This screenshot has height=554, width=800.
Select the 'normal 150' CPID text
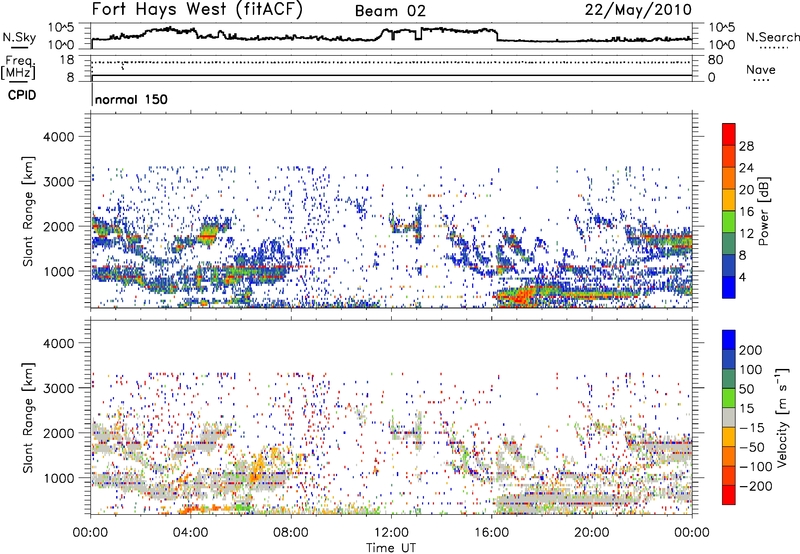(x=131, y=99)
